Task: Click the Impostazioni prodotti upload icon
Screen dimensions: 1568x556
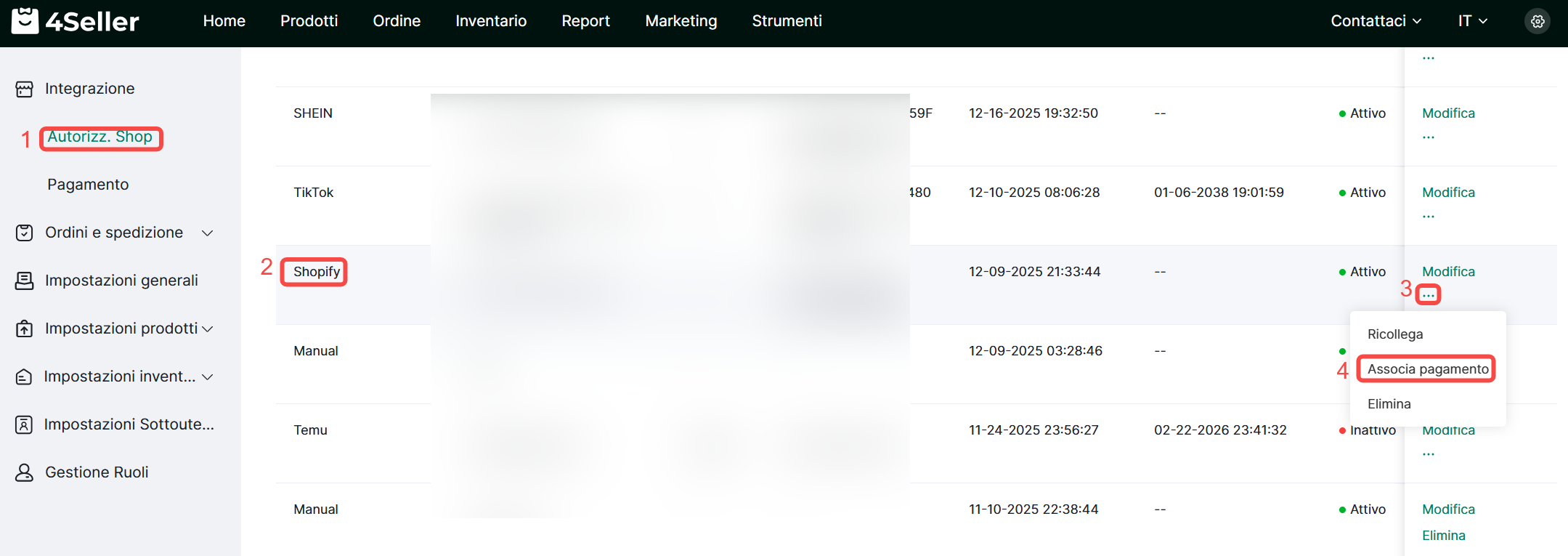Action: tap(25, 329)
